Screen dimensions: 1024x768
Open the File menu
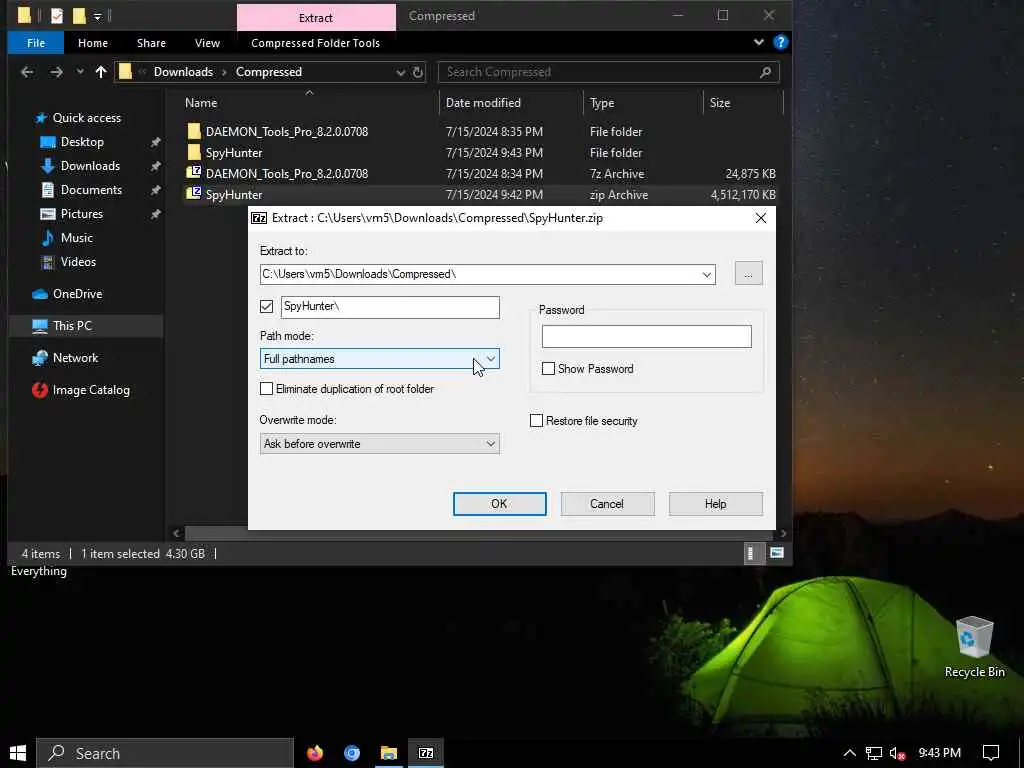[x=36, y=43]
